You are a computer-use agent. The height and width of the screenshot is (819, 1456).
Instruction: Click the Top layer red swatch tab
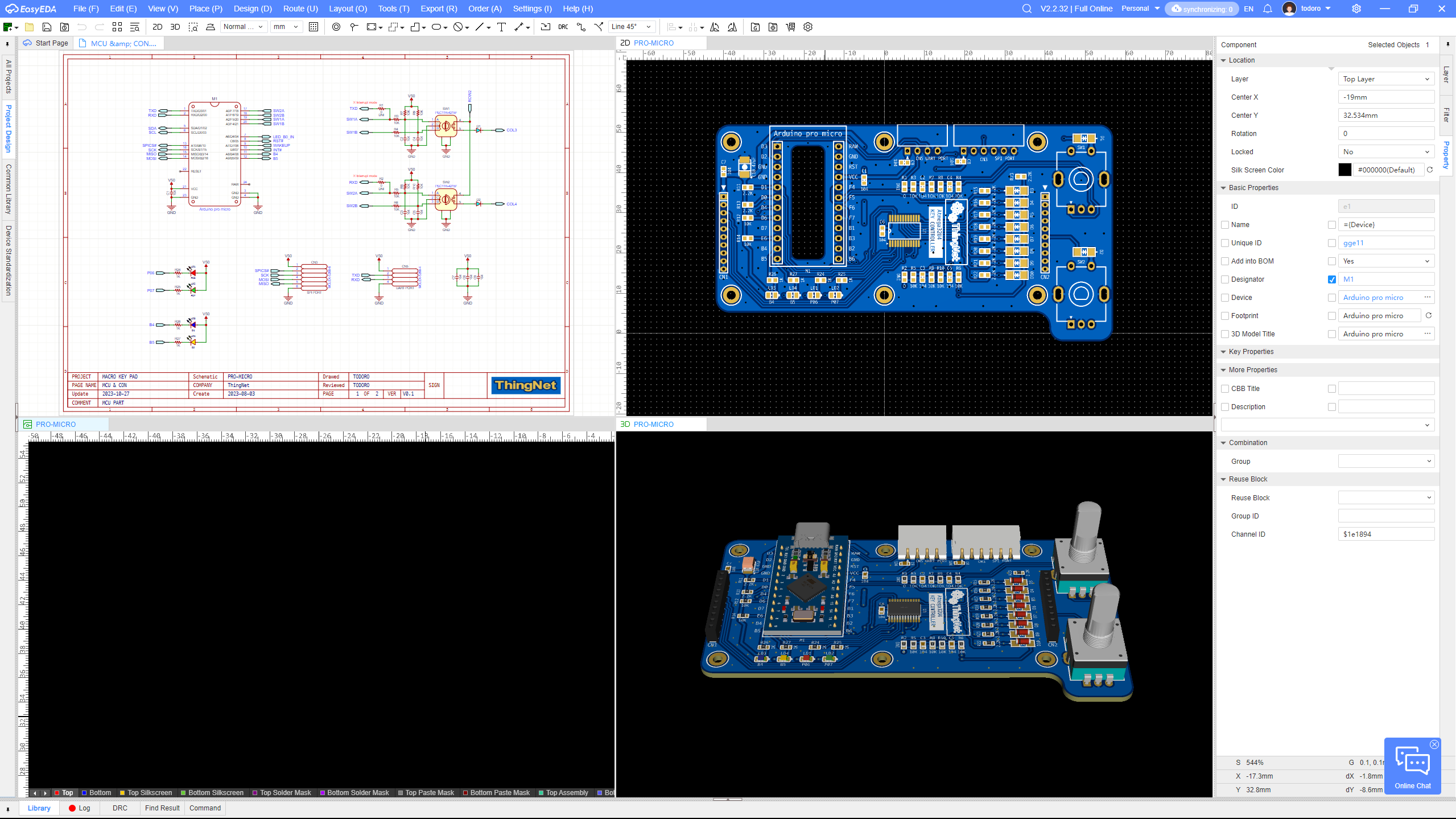[64, 793]
